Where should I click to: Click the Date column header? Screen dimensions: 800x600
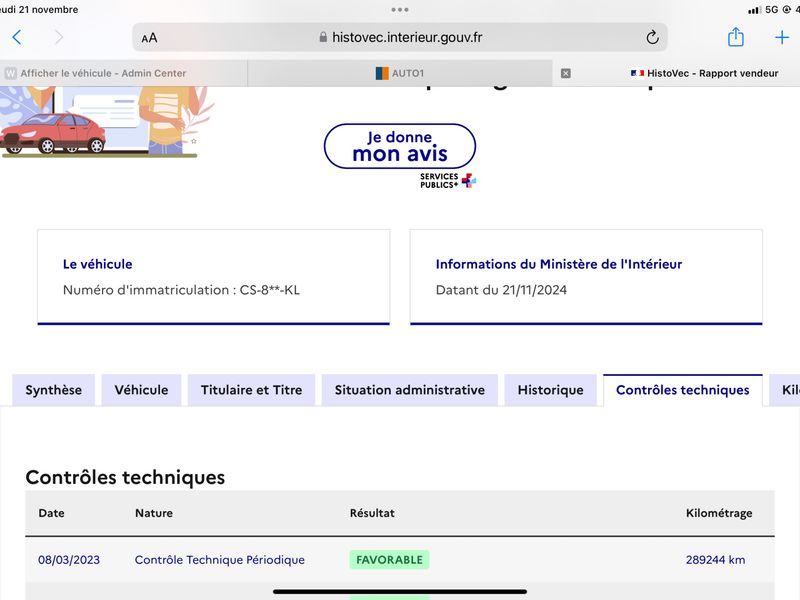pos(52,513)
